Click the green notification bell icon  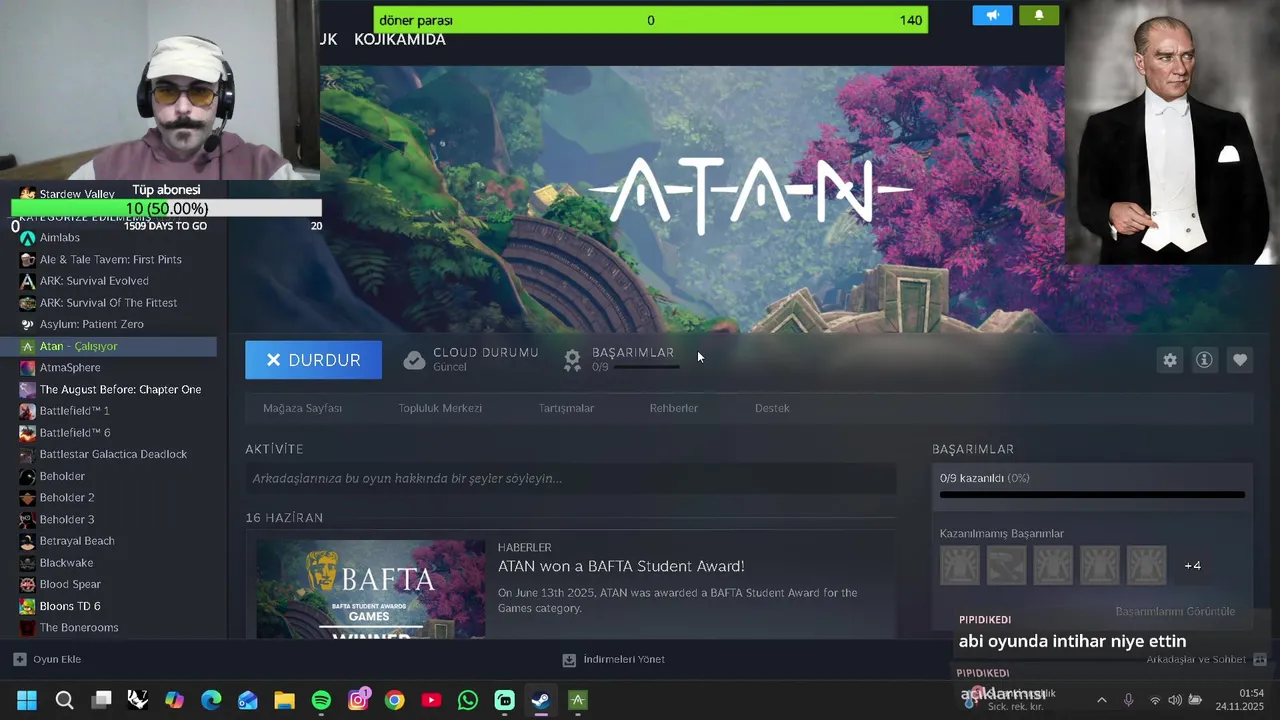1039,15
